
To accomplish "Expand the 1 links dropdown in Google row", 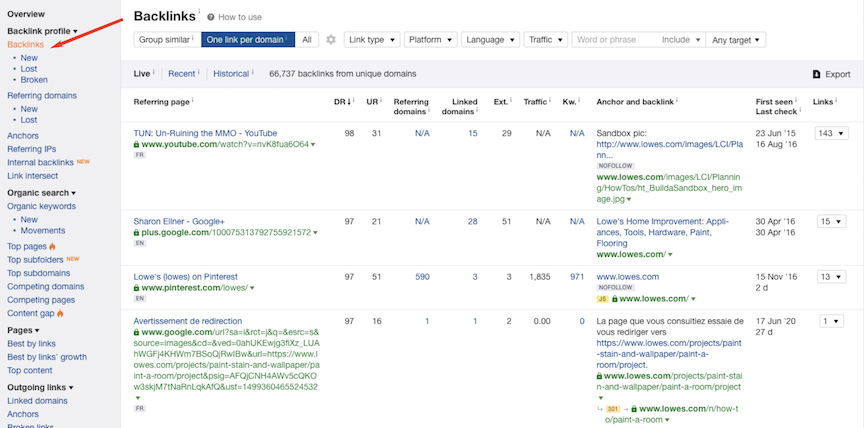I will (x=831, y=321).
